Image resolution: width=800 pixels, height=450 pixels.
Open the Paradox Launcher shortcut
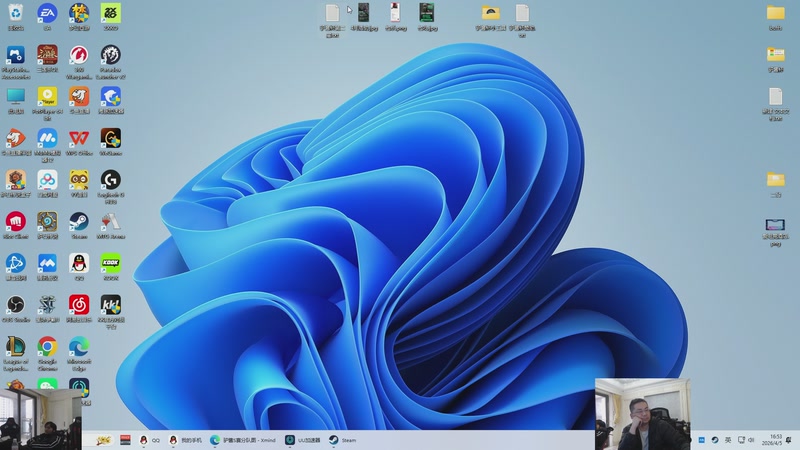click(x=111, y=55)
